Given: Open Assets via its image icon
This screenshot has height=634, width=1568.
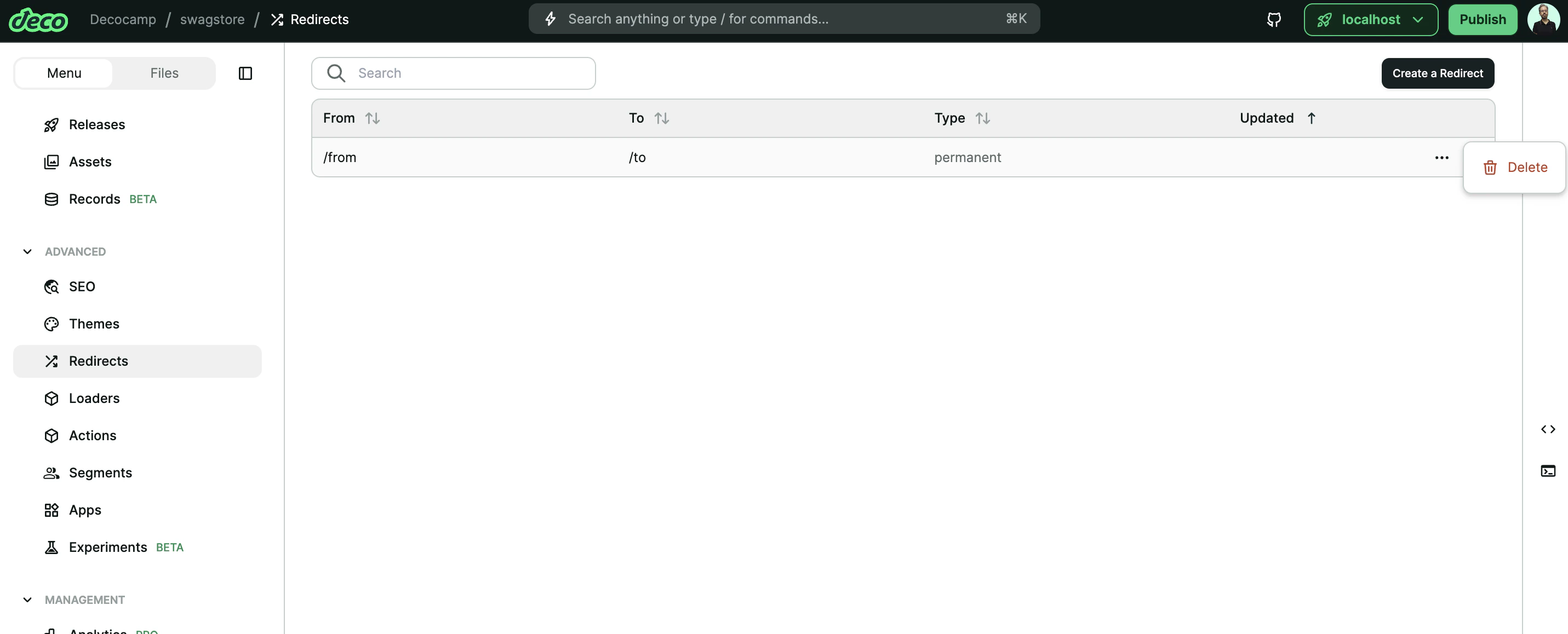Looking at the screenshot, I should (51, 162).
